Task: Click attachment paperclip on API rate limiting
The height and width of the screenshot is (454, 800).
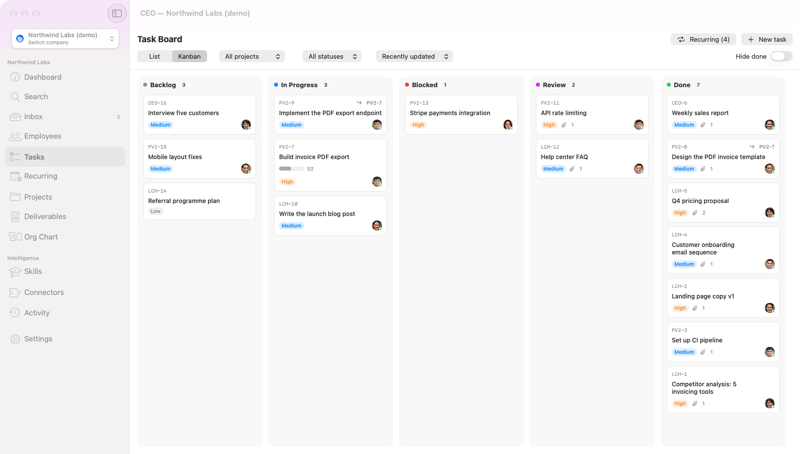Action: [564, 125]
